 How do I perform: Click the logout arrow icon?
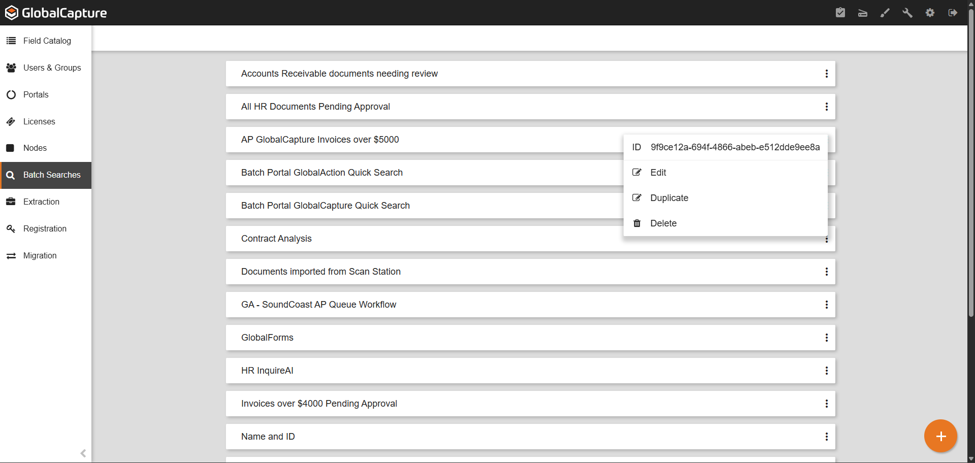click(952, 12)
